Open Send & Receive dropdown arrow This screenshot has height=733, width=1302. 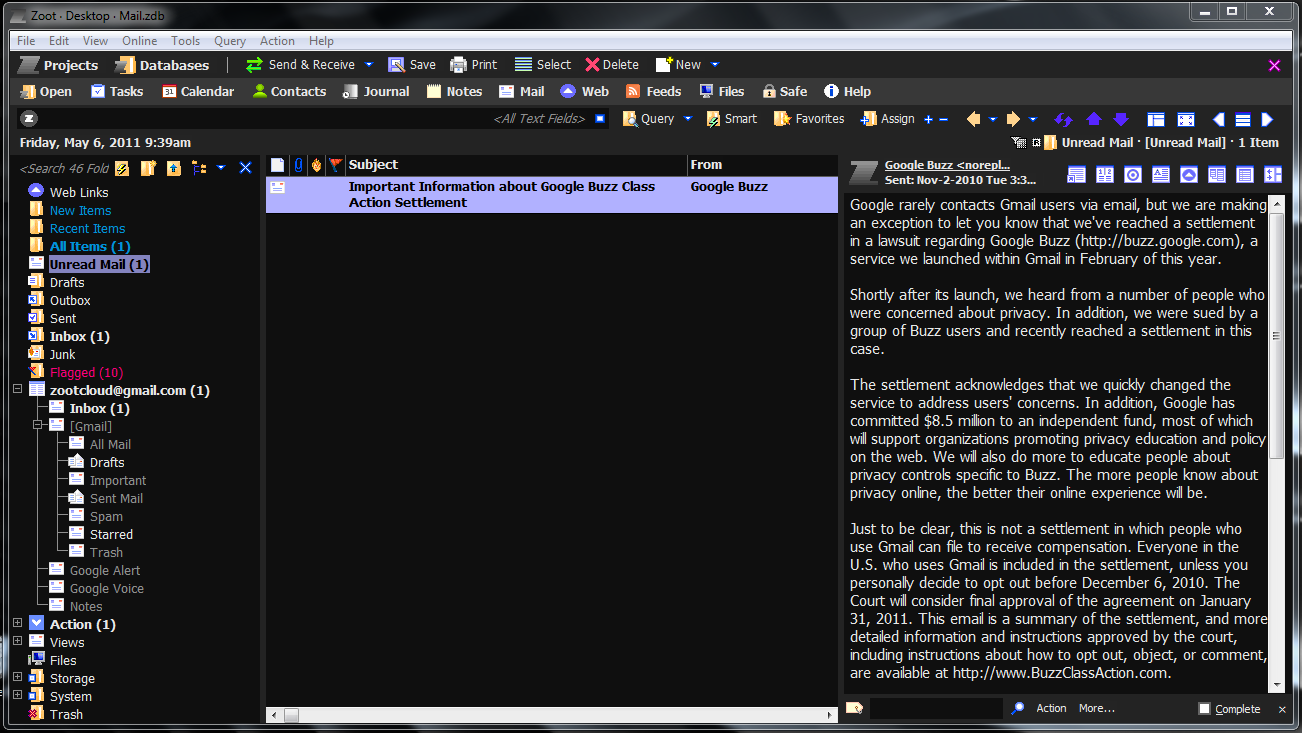click(x=368, y=65)
